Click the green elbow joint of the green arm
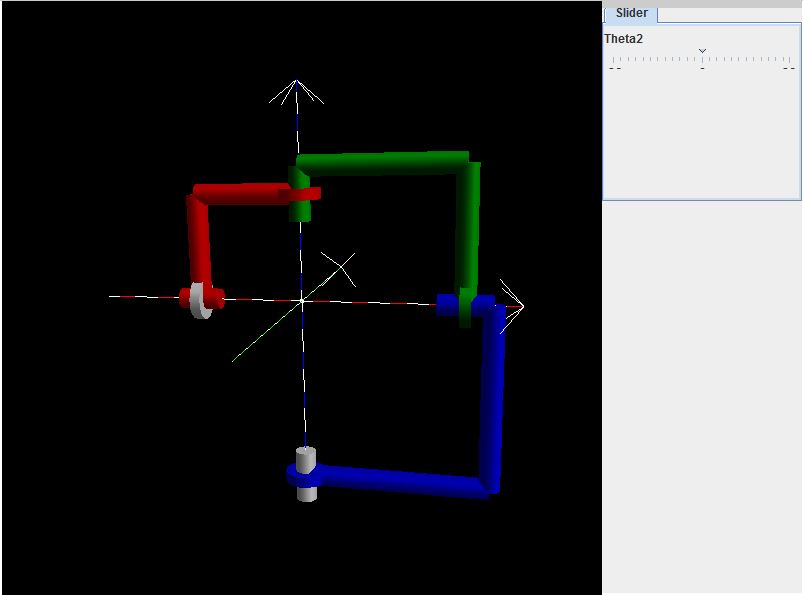Image resolution: width=803 pixels, height=595 pixels. point(468,158)
